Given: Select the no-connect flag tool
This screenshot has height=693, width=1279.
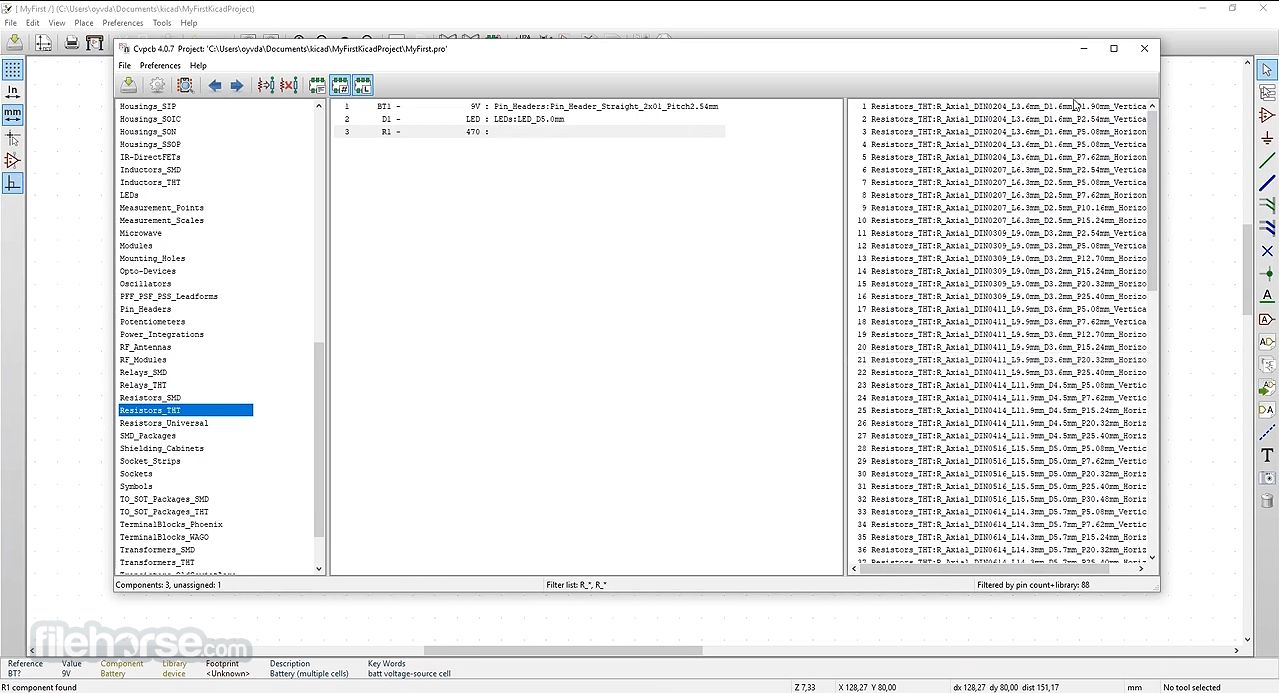Looking at the screenshot, I should click(1267, 251).
